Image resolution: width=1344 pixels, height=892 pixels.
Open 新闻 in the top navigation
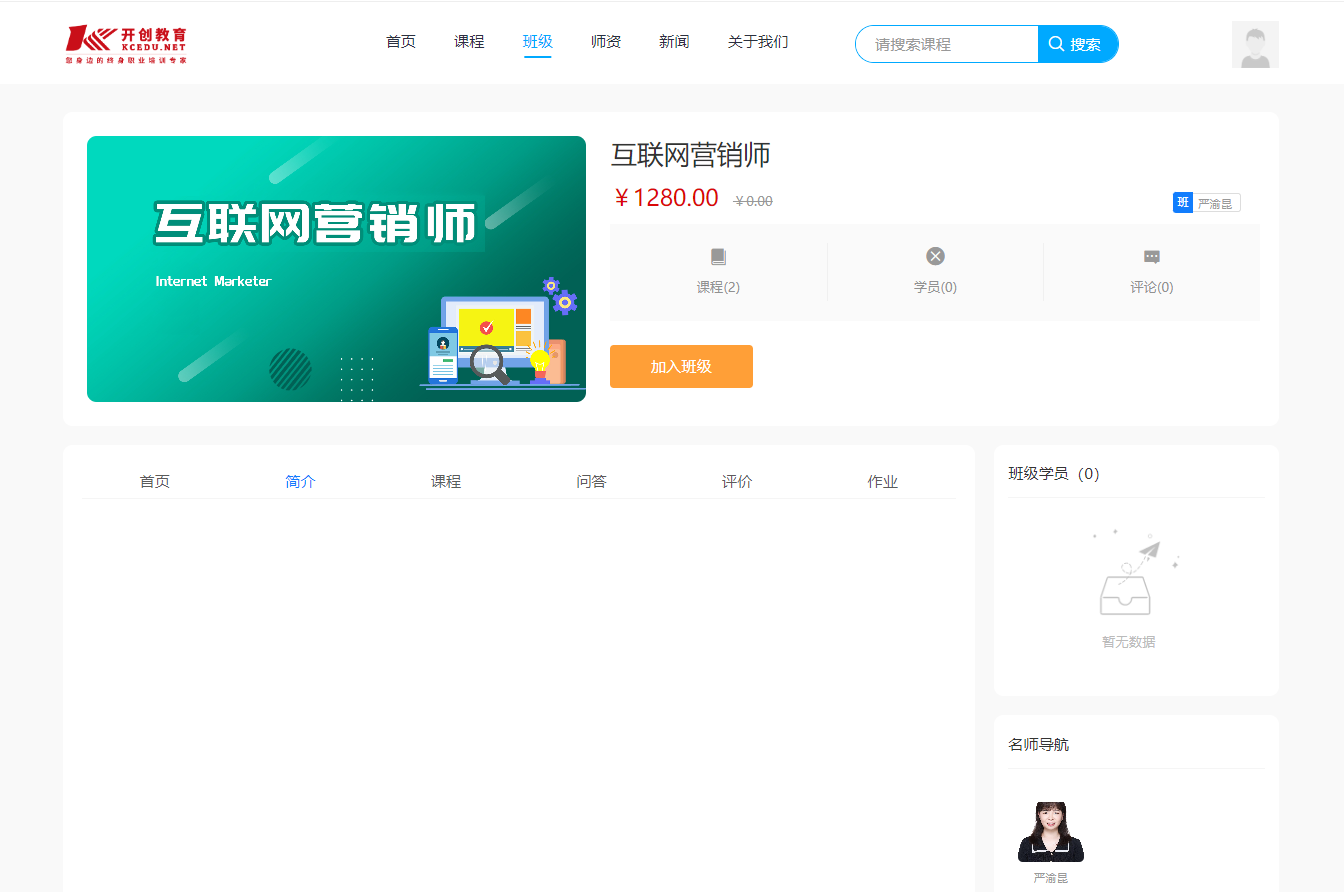pos(674,42)
